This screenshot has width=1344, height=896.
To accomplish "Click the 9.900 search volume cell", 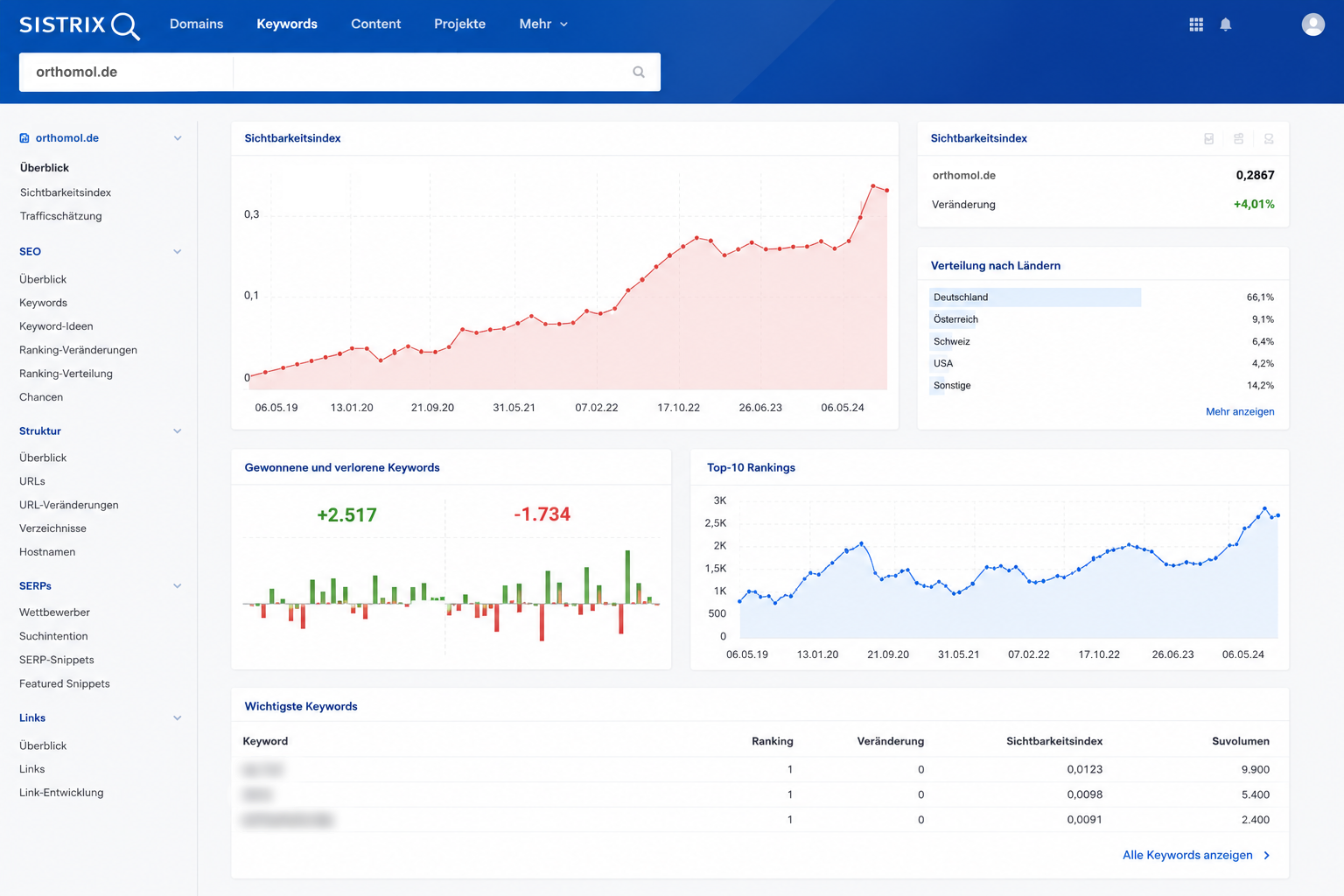I will point(1255,769).
